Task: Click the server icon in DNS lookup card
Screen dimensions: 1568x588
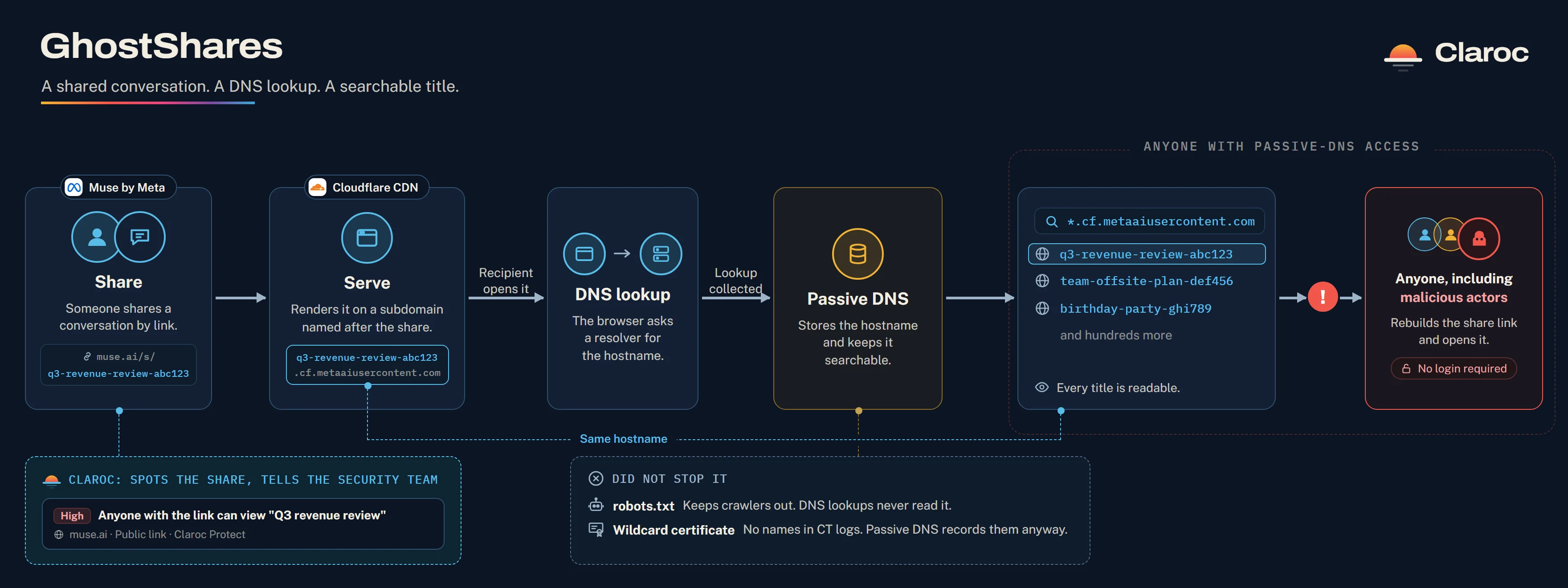Action: [x=661, y=254]
